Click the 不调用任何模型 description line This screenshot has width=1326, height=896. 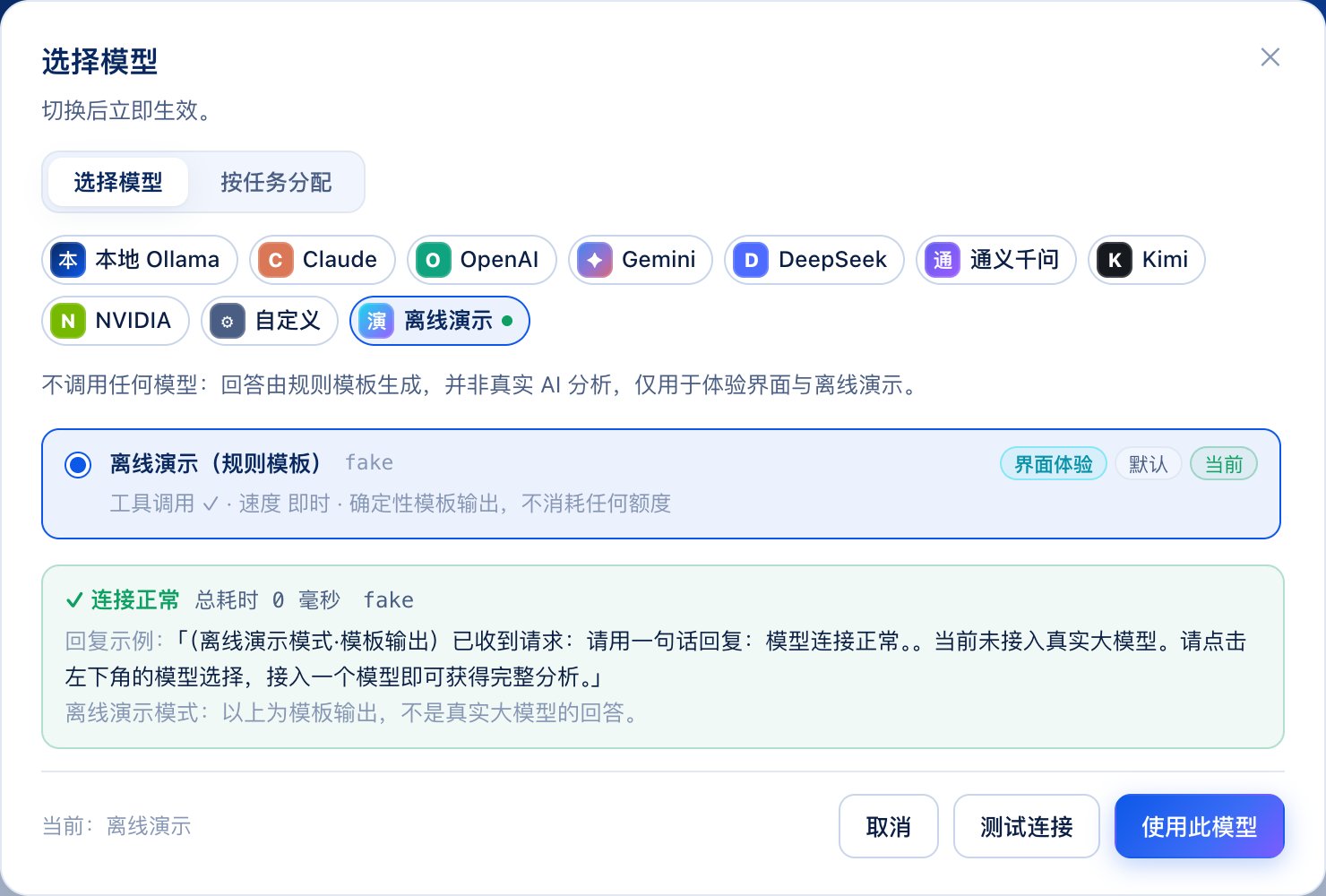pos(480,385)
